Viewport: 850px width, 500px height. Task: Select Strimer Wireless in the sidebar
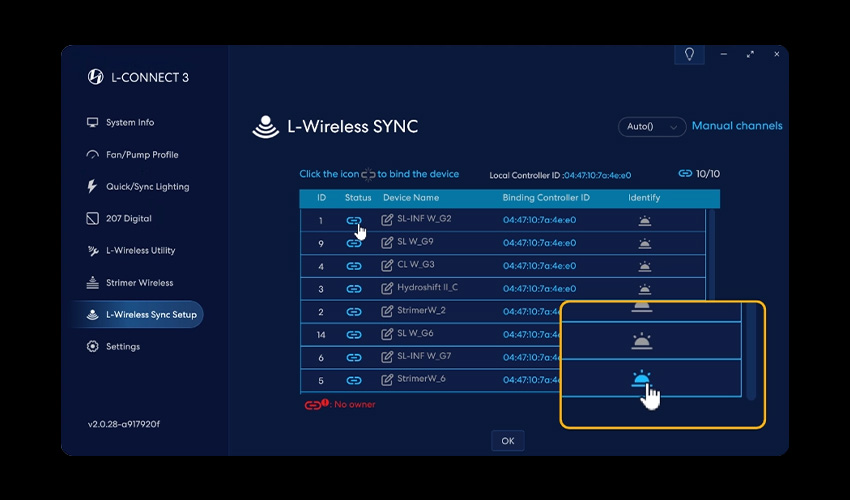pyautogui.click(x=130, y=283)
